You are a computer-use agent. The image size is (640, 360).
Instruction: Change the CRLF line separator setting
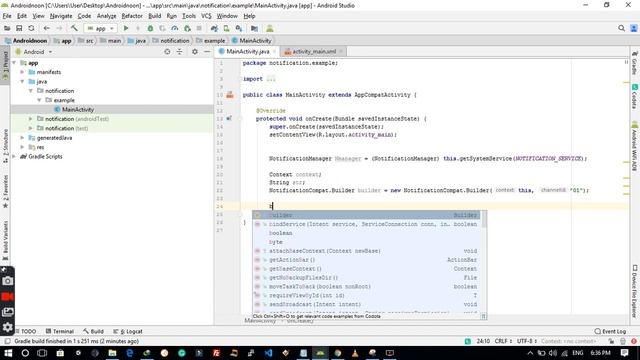tap(502, 341)
